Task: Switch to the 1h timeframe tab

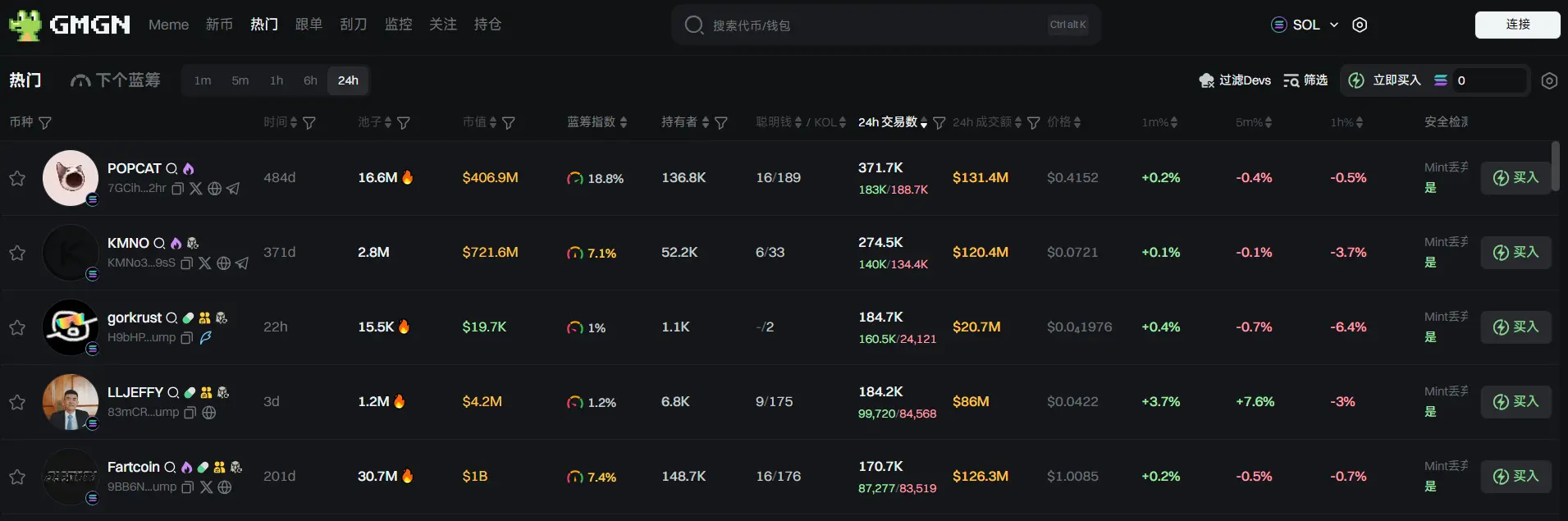Action: [x=277, y=80]
